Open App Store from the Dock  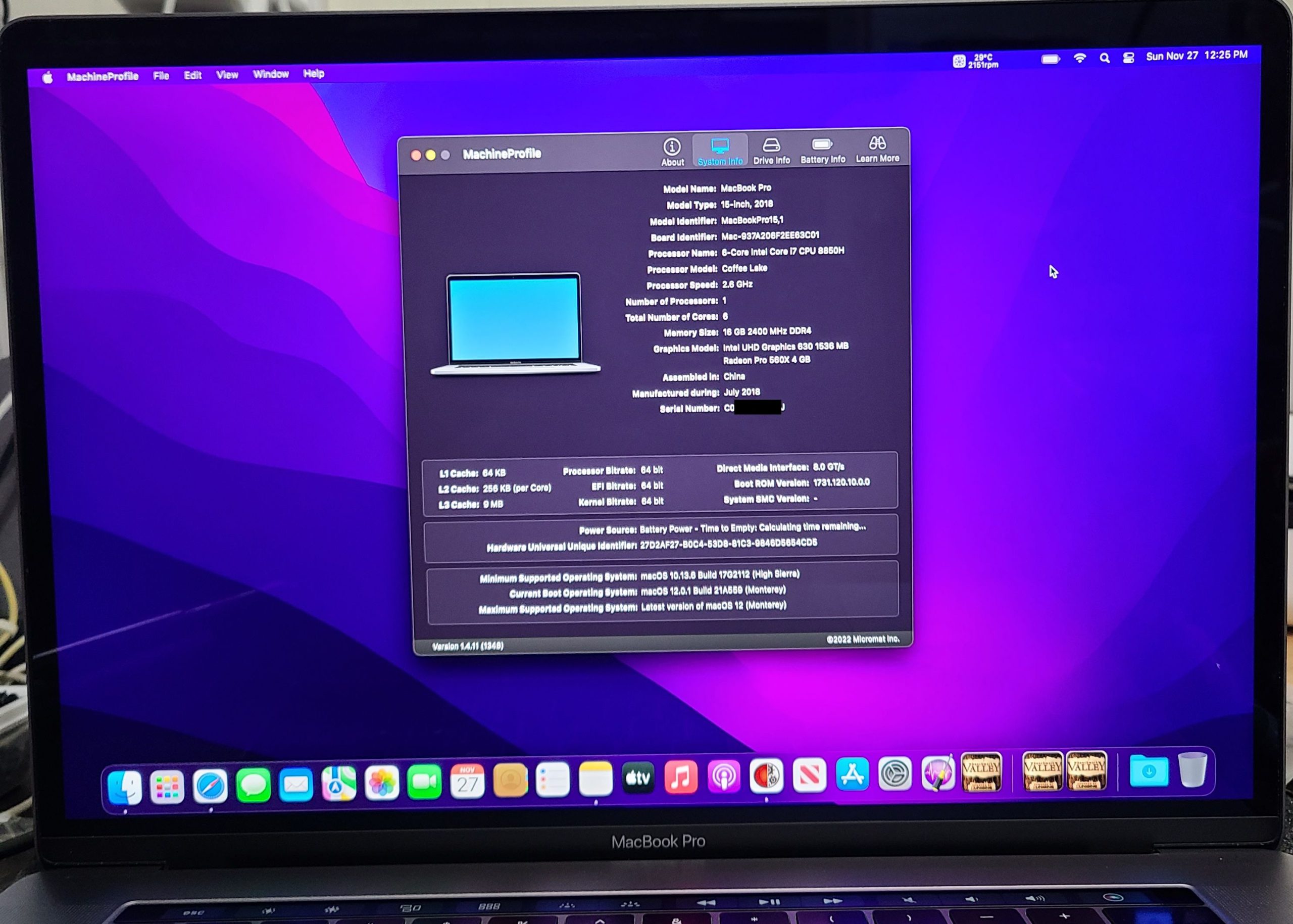click(x=852, y=774)
